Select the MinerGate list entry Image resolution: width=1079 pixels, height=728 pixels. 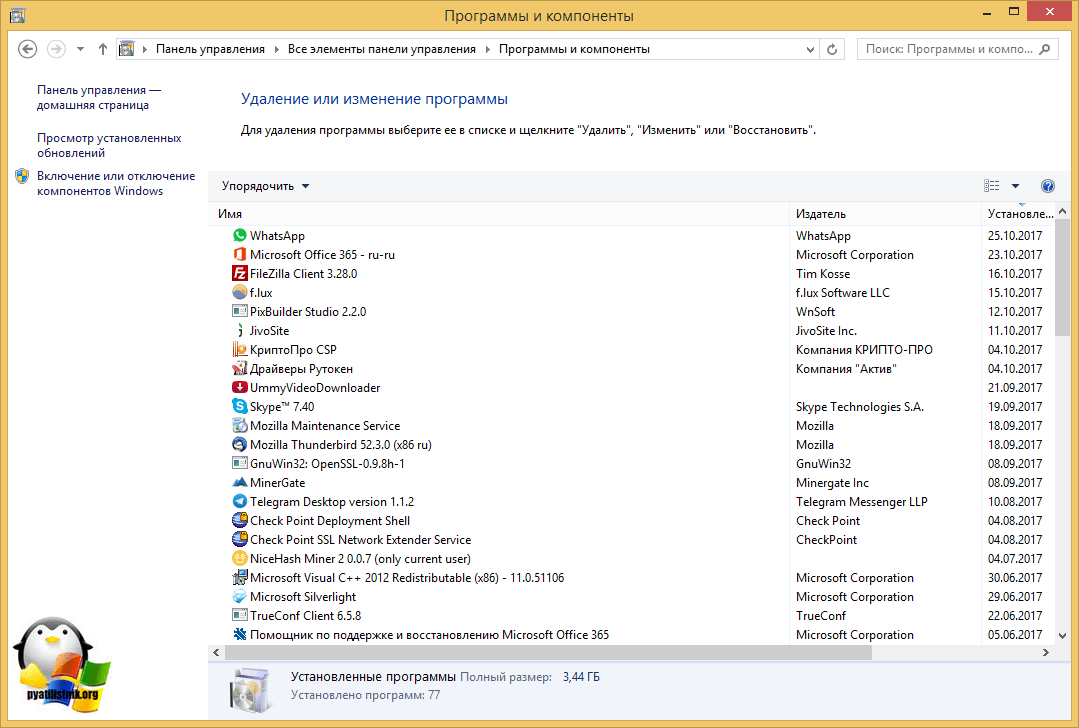coord(277,483)
